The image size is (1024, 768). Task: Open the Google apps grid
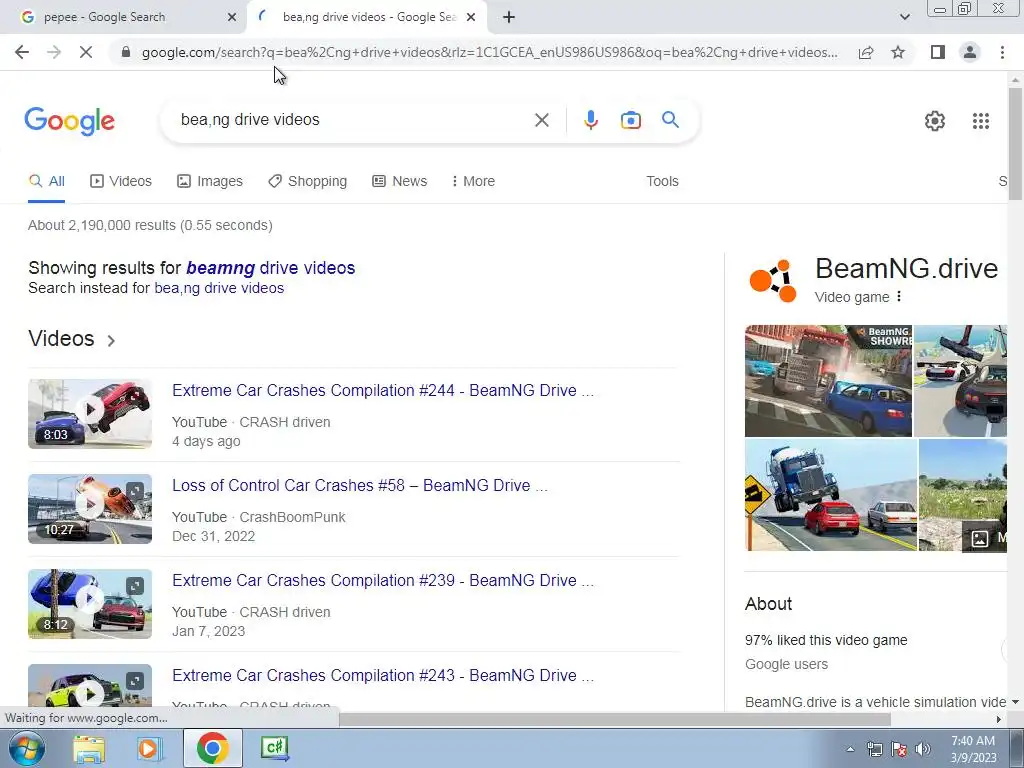pyautogui.click(x=980, y=121)
